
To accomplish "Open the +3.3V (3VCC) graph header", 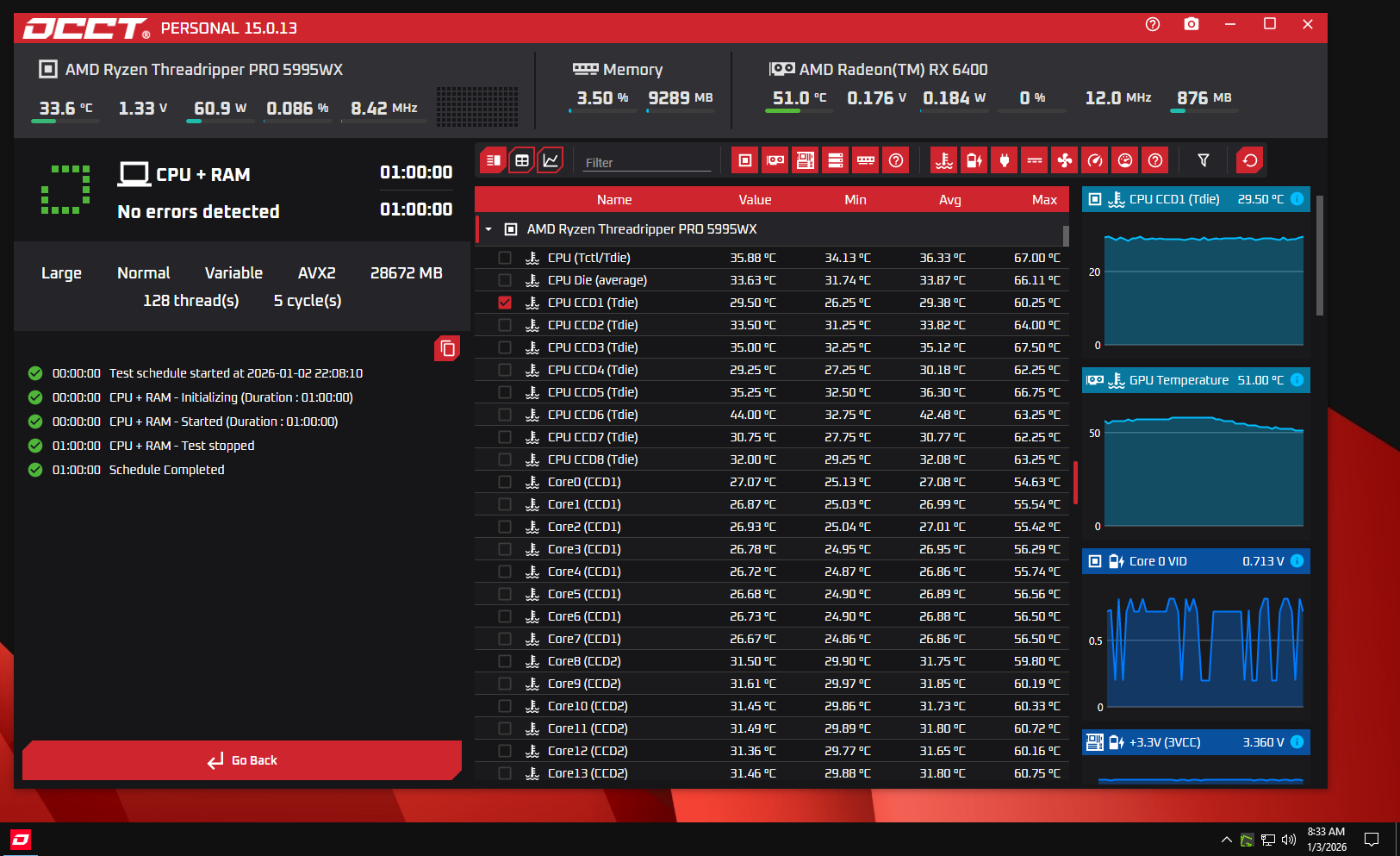I will click(x=1196, y=742).
